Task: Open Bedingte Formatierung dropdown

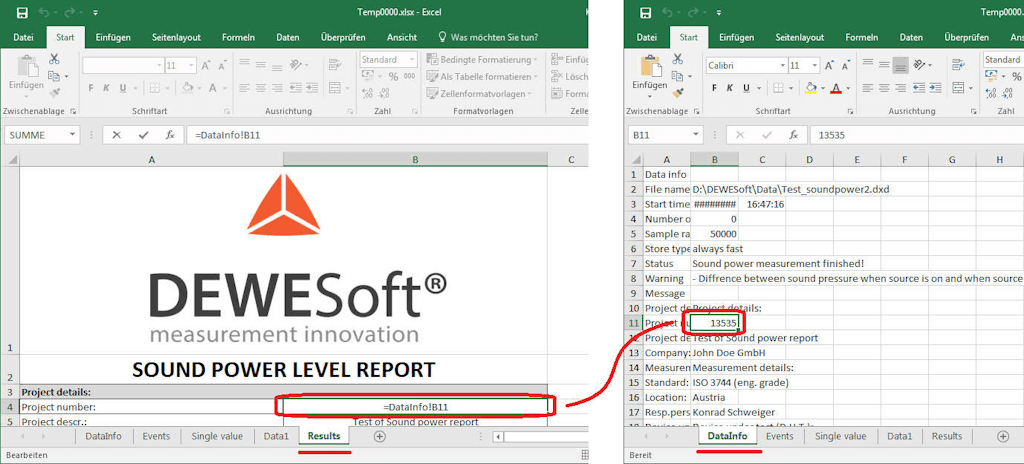Action: pyautogui.click(x=481, y=59)
